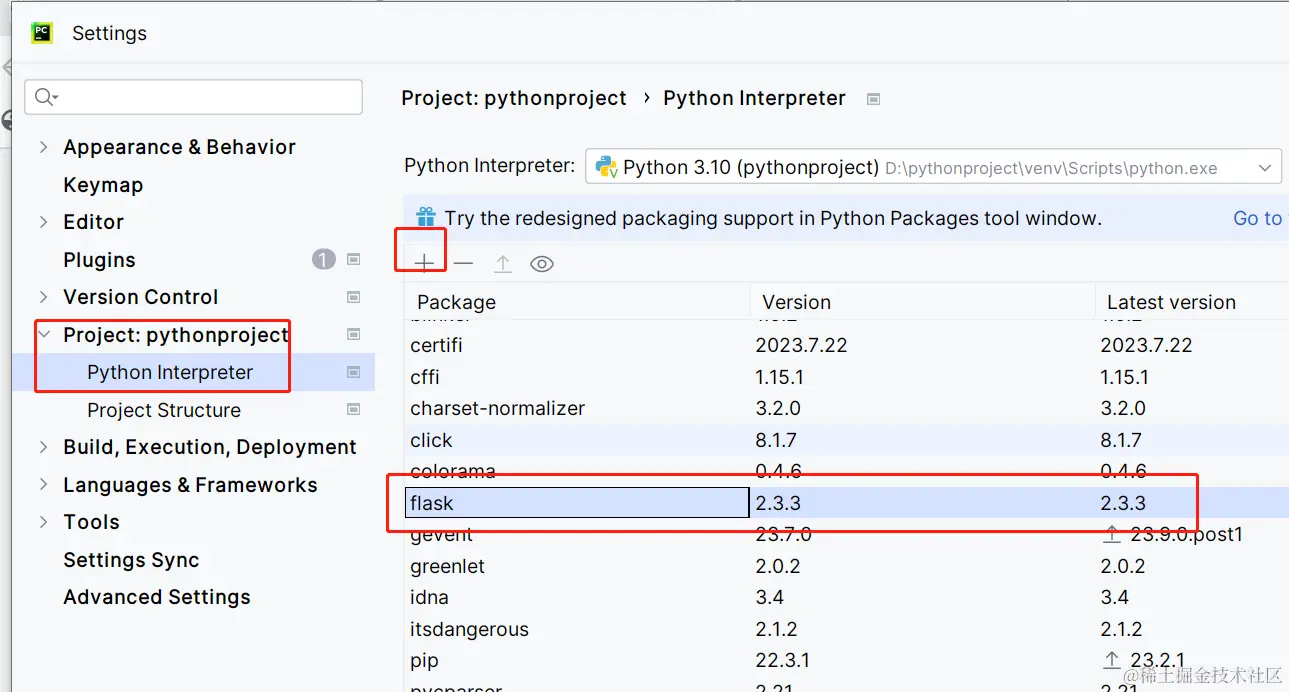The image size is (1289, 692).
Task: Expand Languages & Frameworks section
Action: (x=43, y=485)
